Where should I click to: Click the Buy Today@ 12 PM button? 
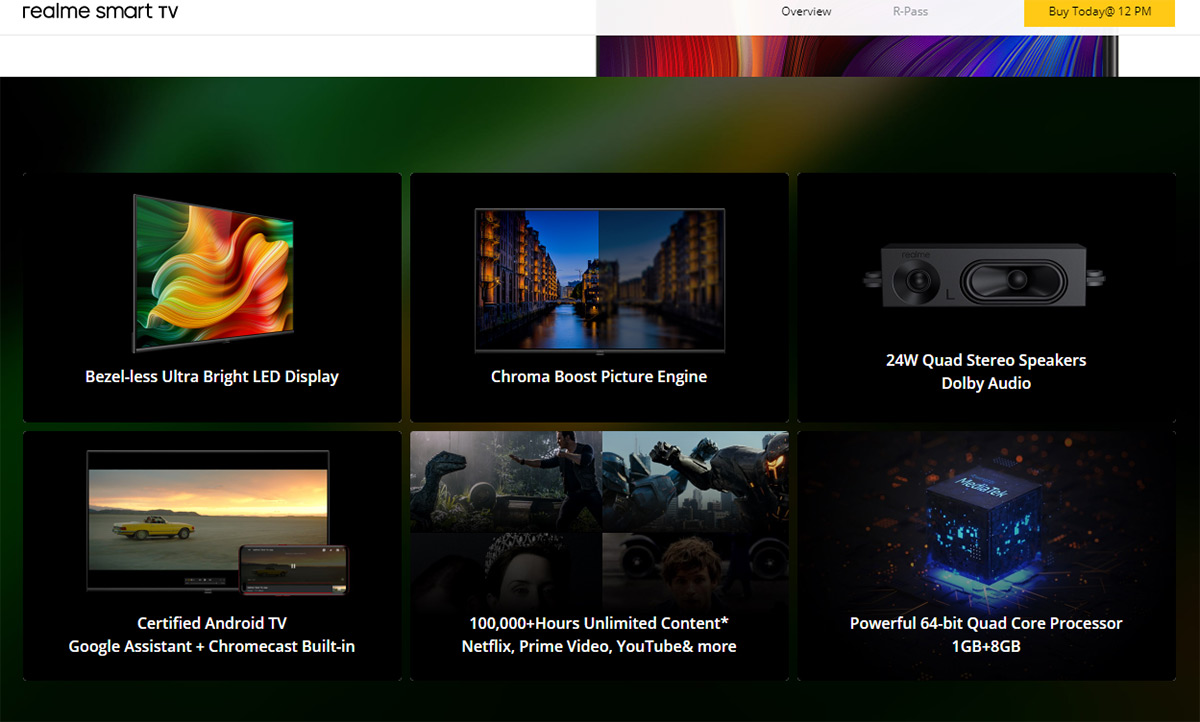pyautogui.click(x=1099, y=12)
